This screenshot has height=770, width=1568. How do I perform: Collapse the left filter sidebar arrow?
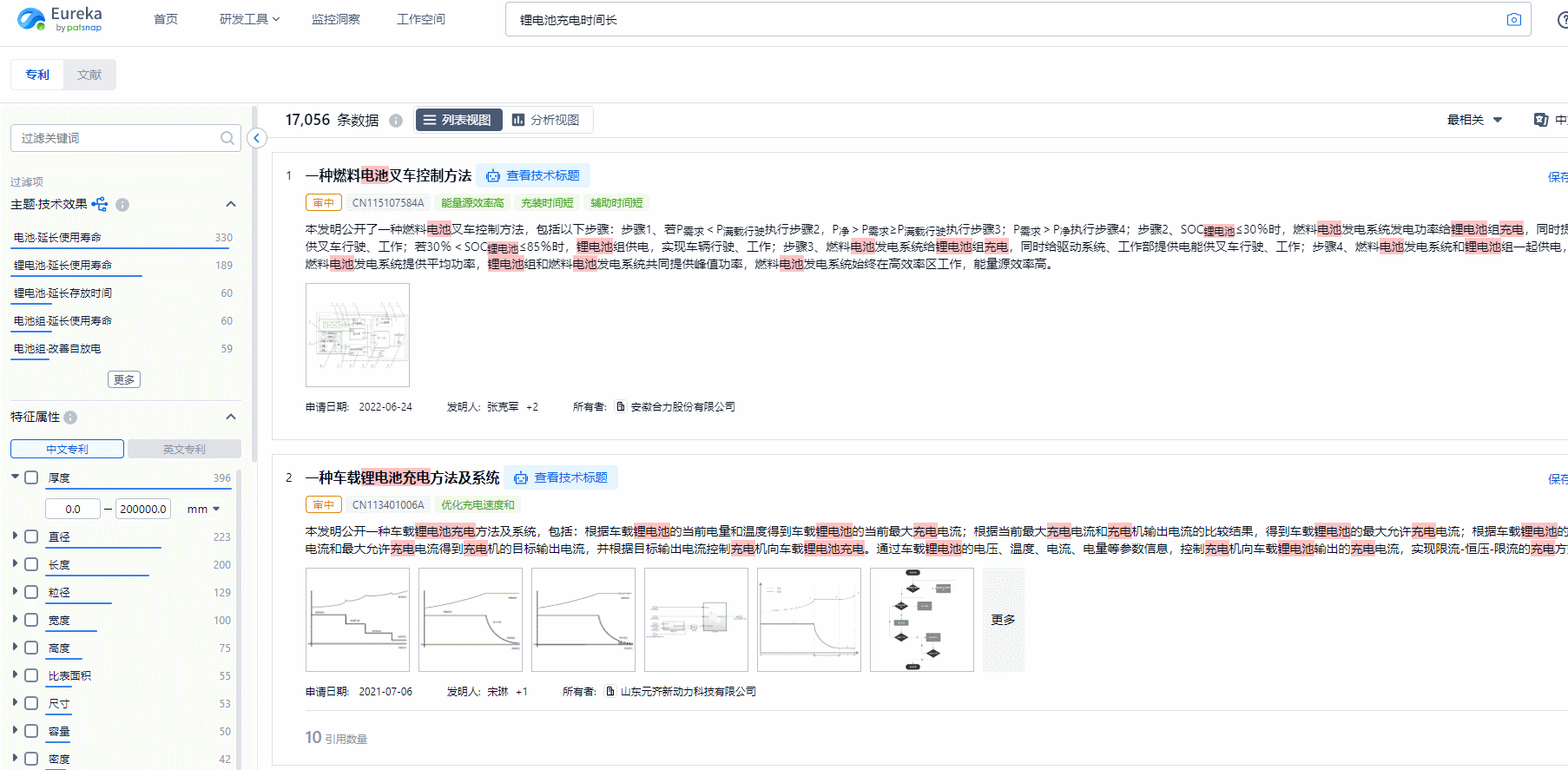(x=256, y=138)
